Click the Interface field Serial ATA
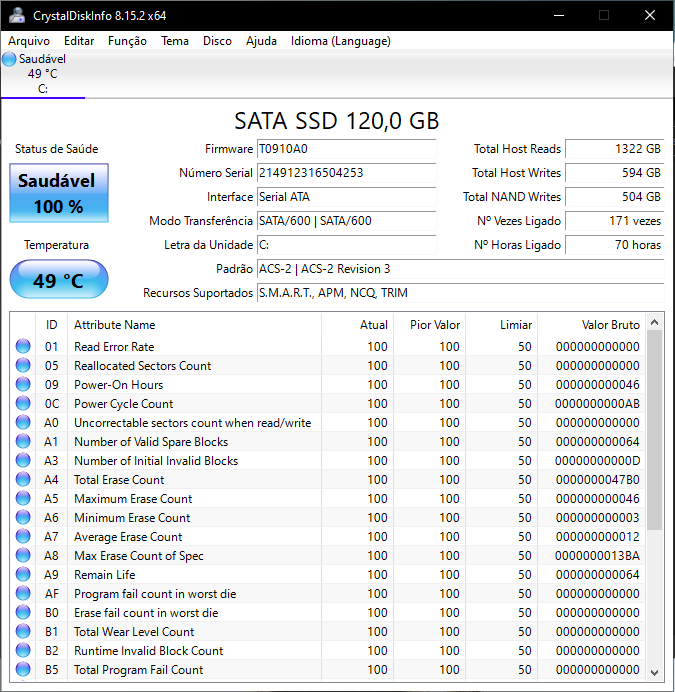 (347, 197)
